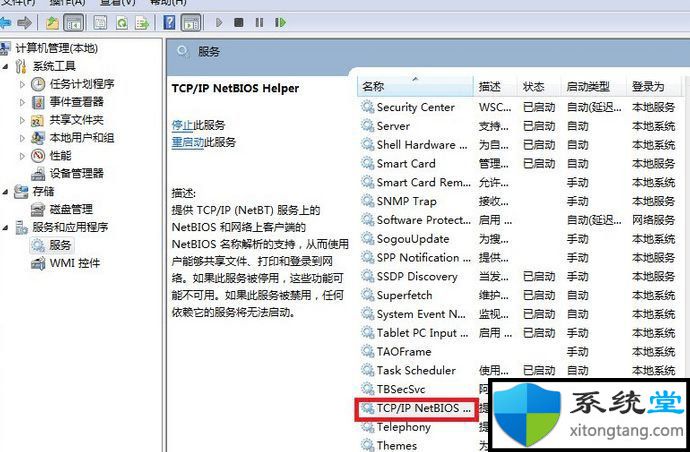This screenshot has height=452, width=690.
Task: Open 磁盘管理 in the tree
Action: [71, 209]
